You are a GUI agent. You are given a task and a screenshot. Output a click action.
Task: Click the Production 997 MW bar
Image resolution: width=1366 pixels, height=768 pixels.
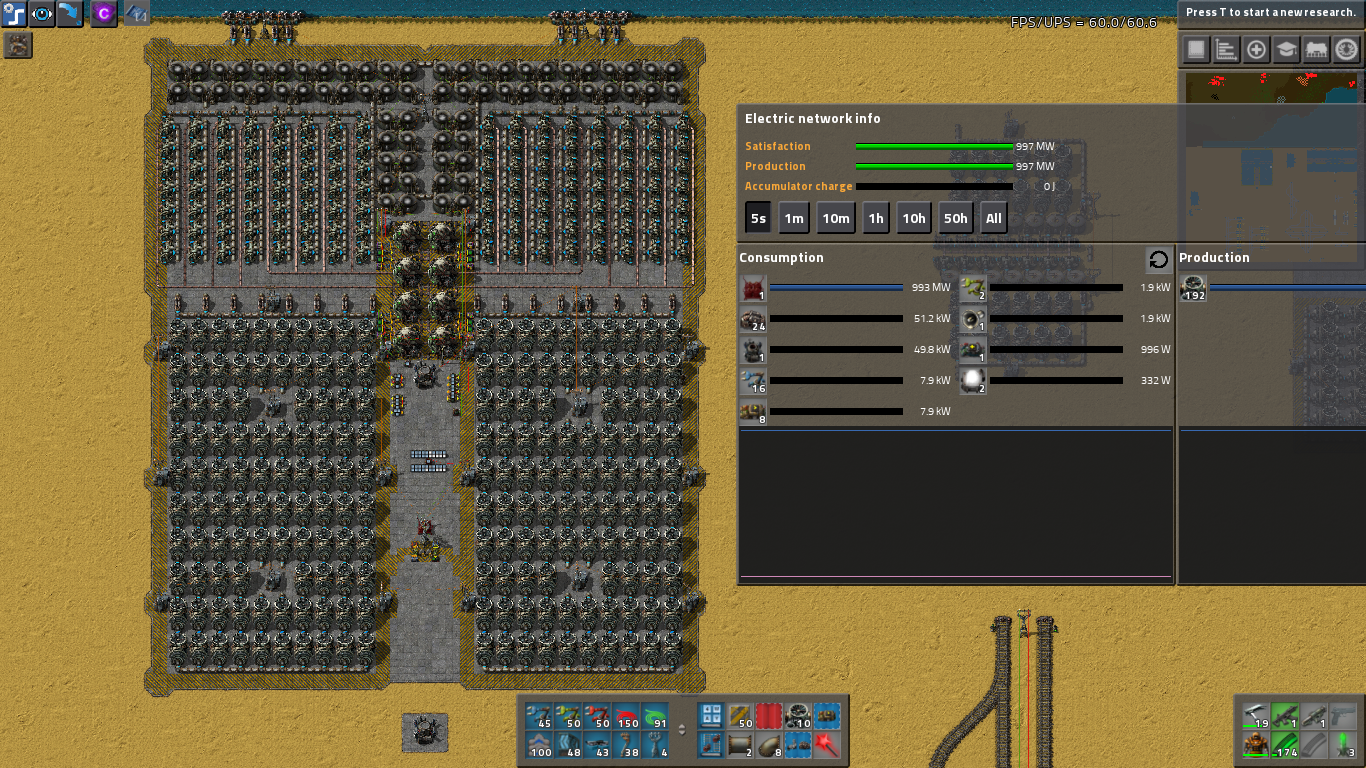point(934,166)
